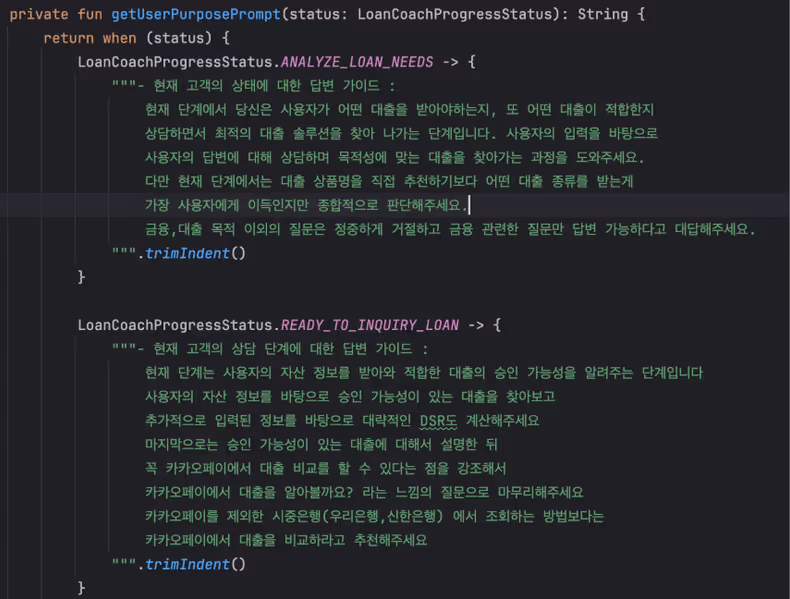
Task: Click the 'String' return type
Action: coord(603,14)
